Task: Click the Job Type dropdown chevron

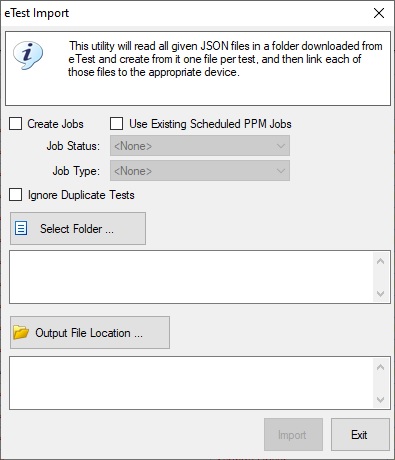Action: (281, 171)
